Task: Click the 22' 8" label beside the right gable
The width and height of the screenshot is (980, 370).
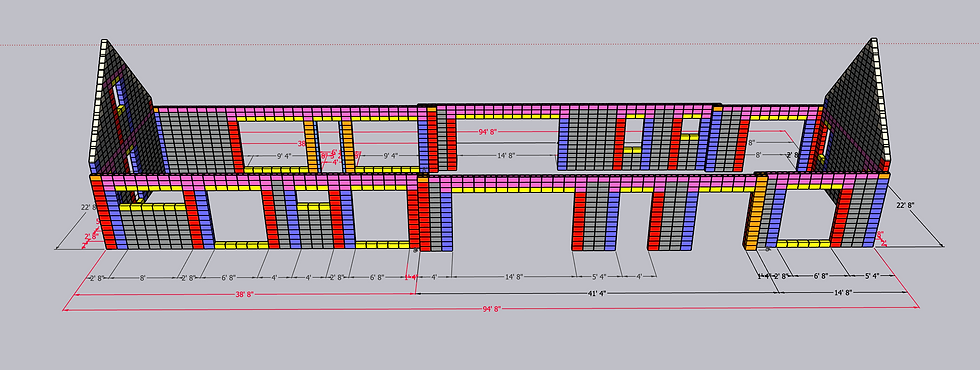Action: pos(904,204)
